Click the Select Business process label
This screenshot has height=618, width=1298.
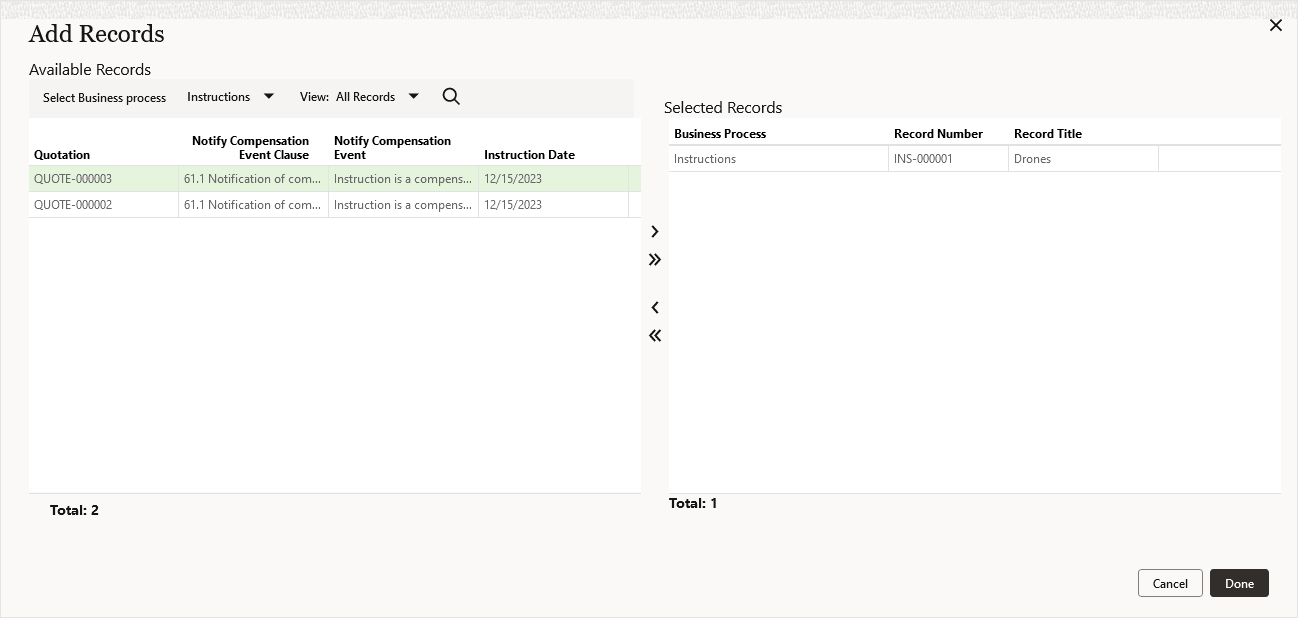pos(104,97)
